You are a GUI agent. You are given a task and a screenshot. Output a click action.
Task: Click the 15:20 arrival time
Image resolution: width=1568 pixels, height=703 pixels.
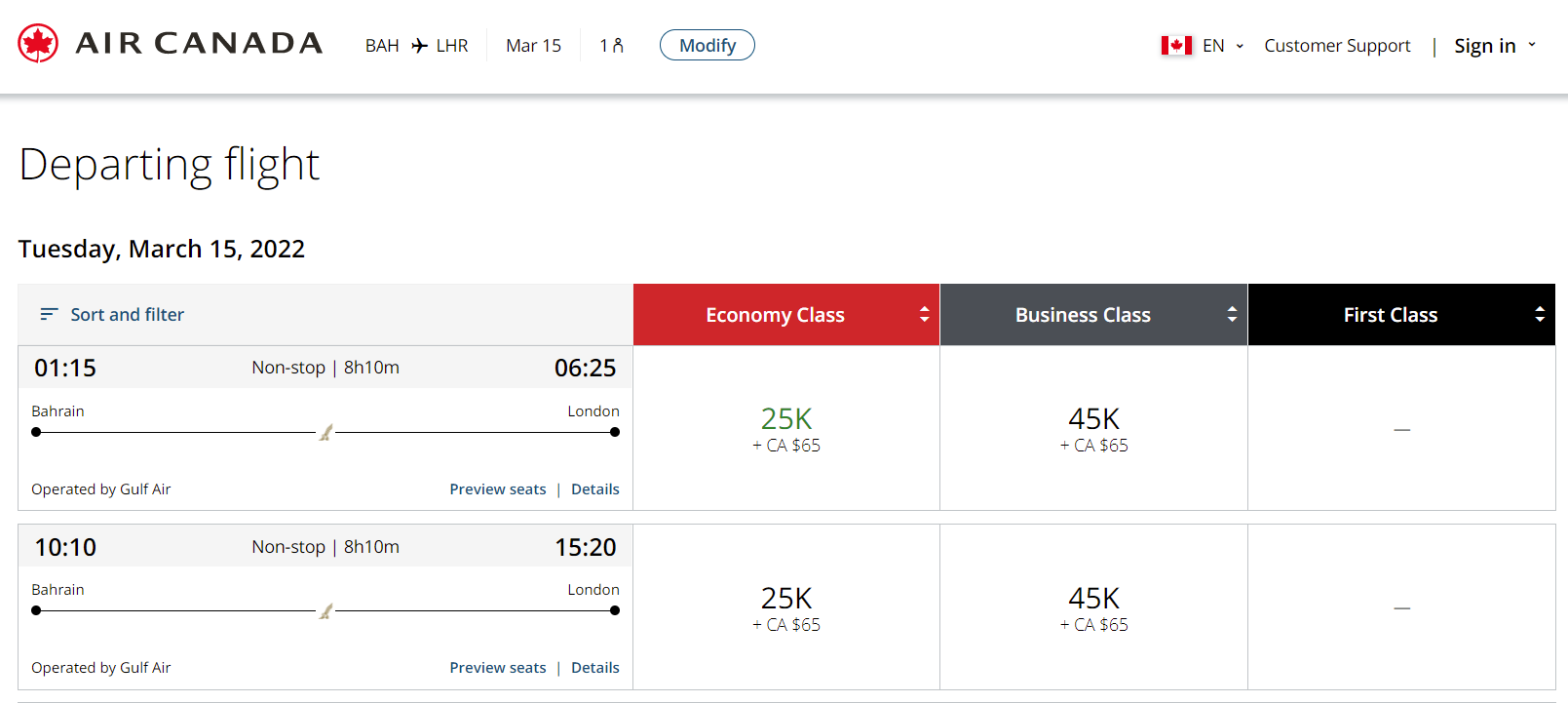coord(586,547)
